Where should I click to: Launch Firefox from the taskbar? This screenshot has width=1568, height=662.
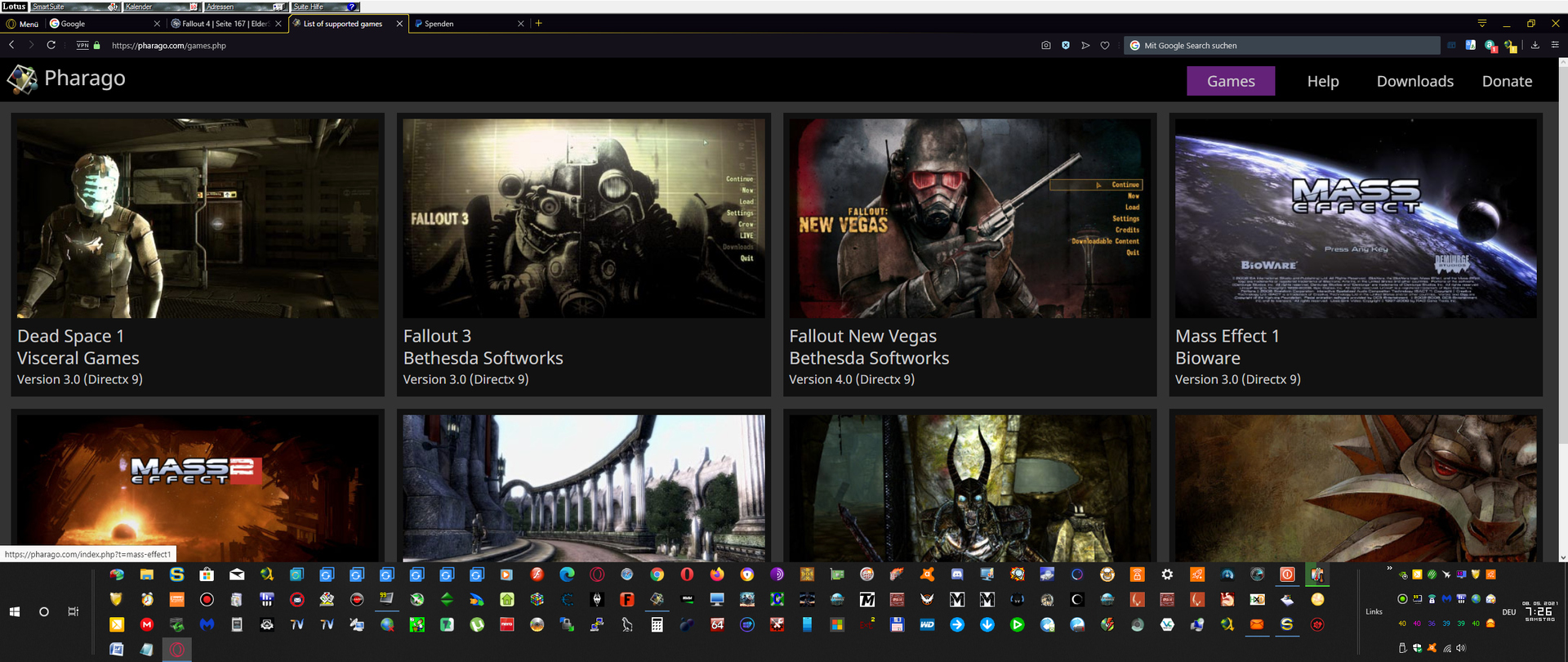pyautogui.click(x=717, y=575)
